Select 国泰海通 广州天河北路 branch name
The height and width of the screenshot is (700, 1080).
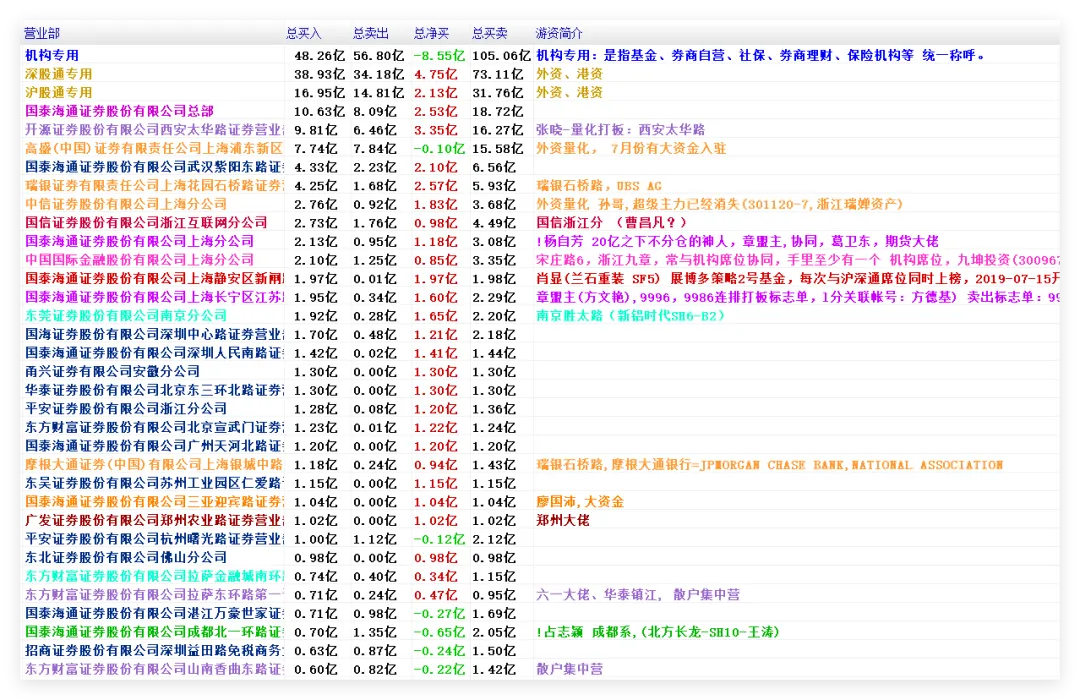click(154, 446)
